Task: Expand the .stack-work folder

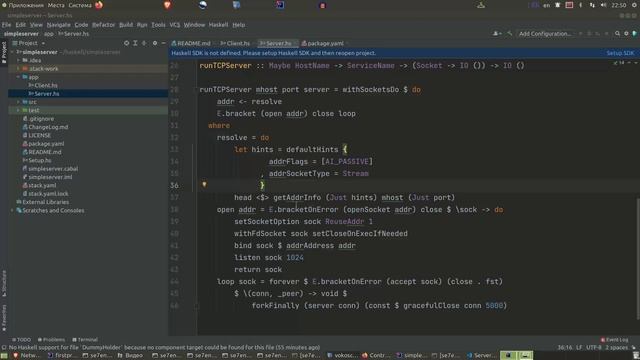Action: (18, 69)
